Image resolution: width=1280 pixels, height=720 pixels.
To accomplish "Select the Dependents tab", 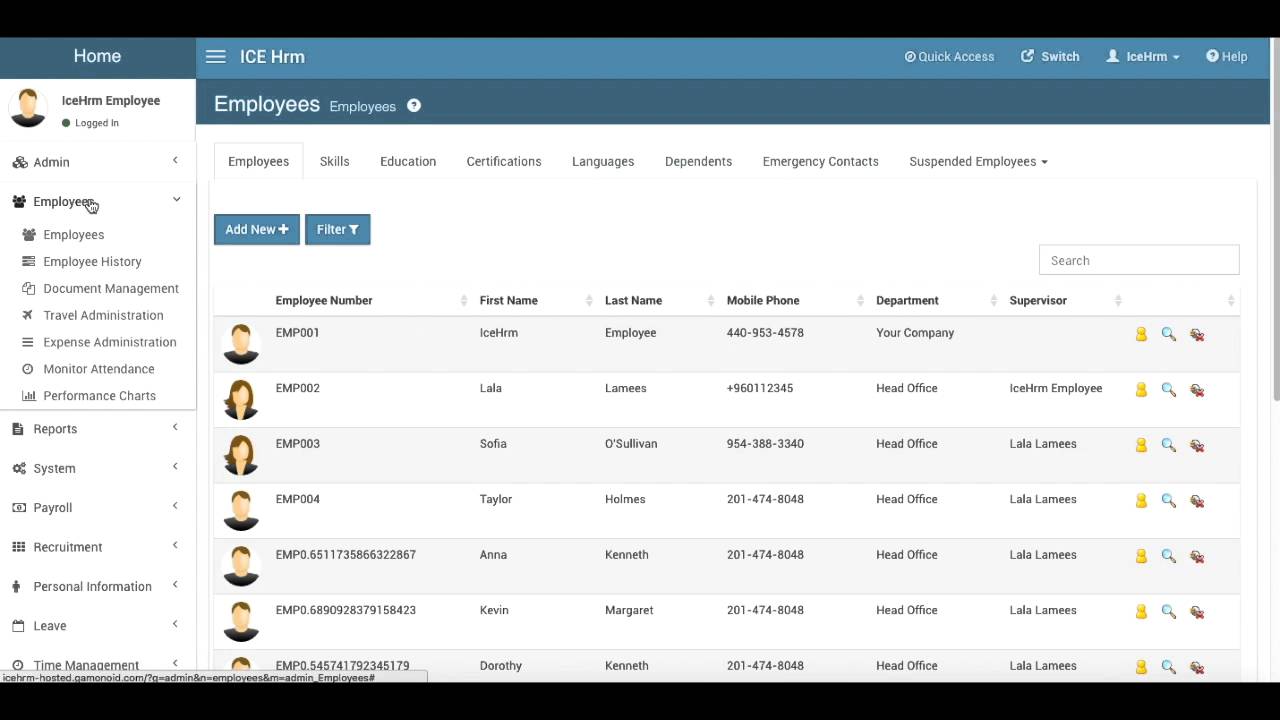I will pyautogui.click(x=698, y=161).
